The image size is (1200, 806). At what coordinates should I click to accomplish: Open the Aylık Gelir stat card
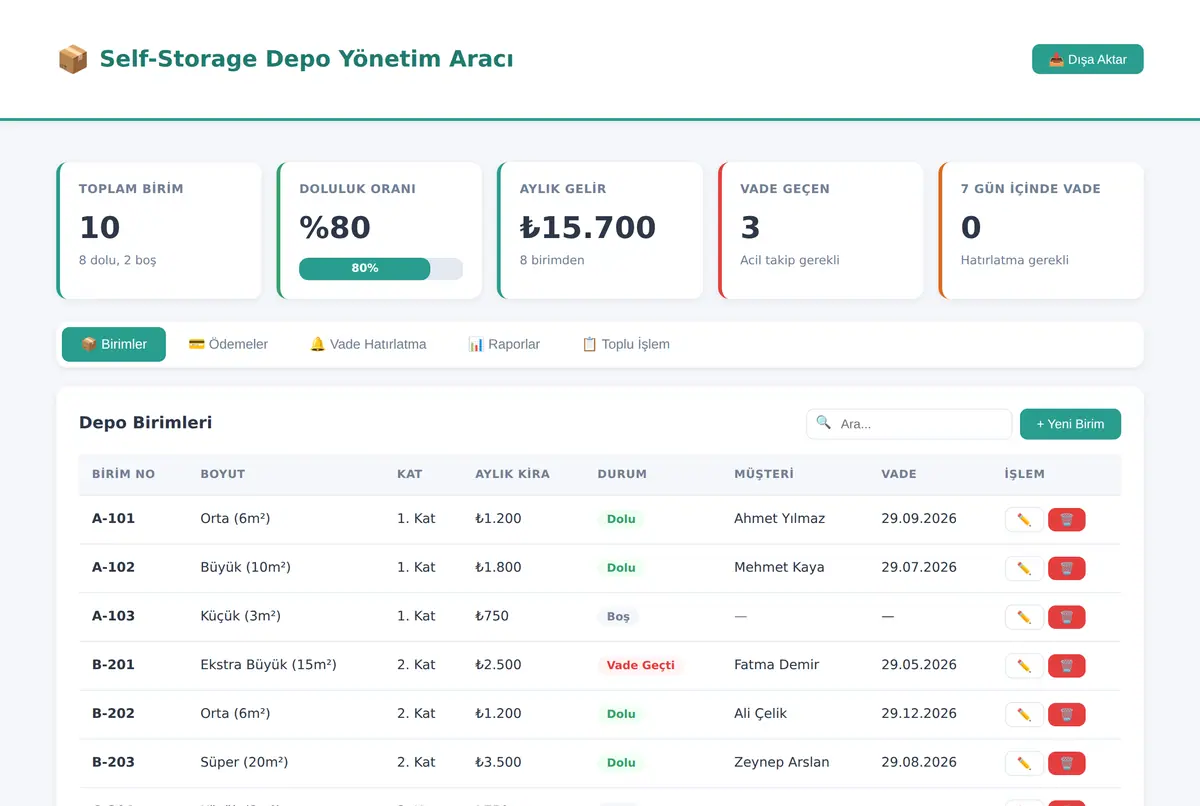[x=600, y=231]
